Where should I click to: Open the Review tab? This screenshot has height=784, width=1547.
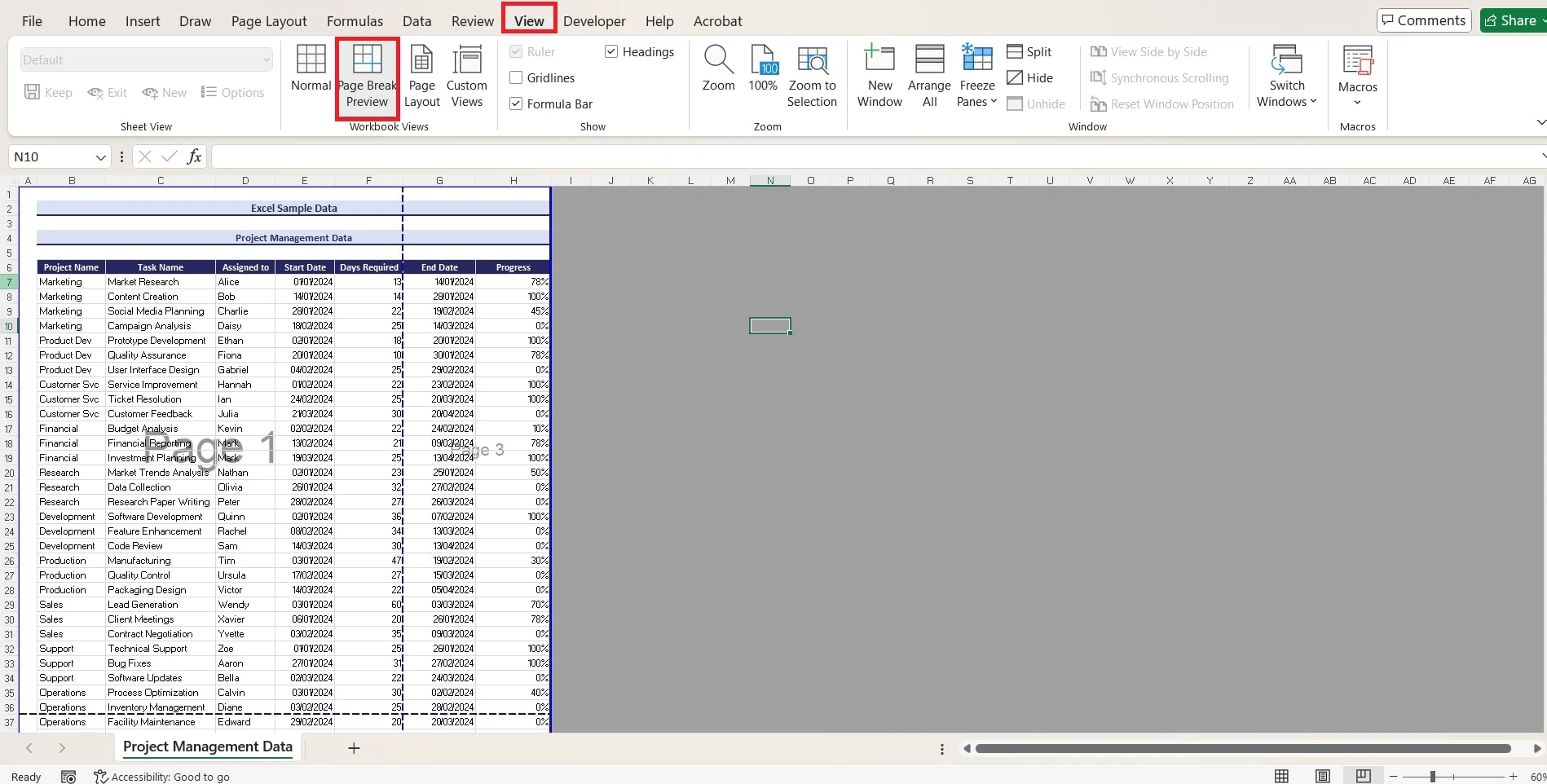pyautogui.click(x=473, y=21)
